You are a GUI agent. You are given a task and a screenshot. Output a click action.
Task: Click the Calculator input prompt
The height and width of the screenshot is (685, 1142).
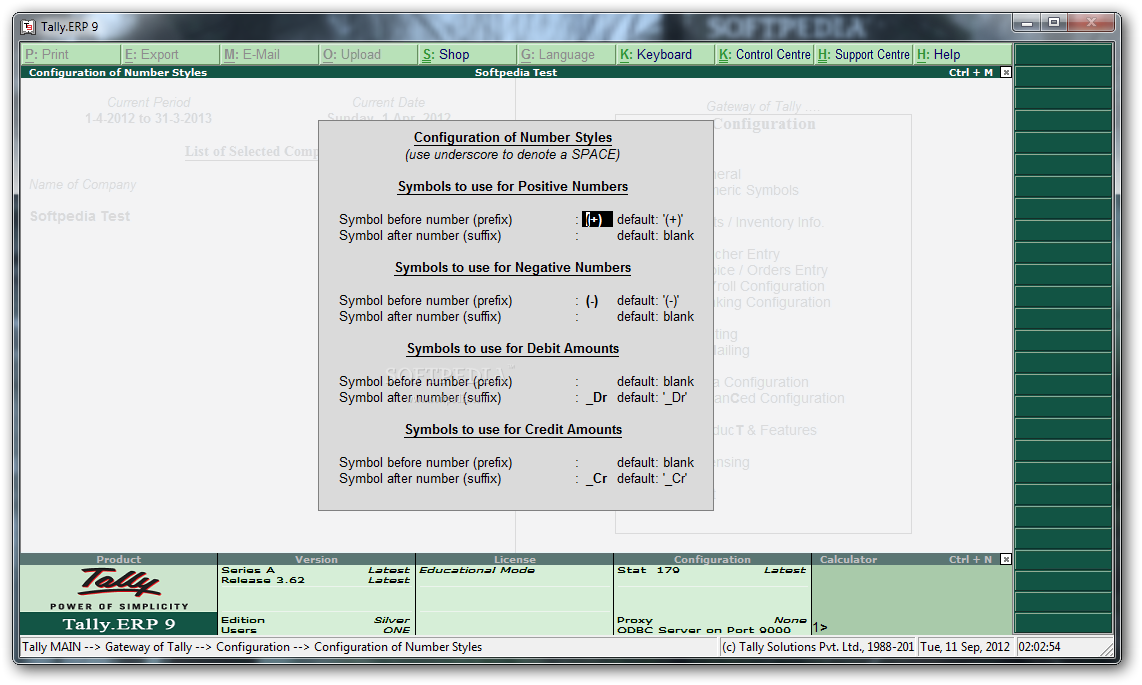coord(820,627)
